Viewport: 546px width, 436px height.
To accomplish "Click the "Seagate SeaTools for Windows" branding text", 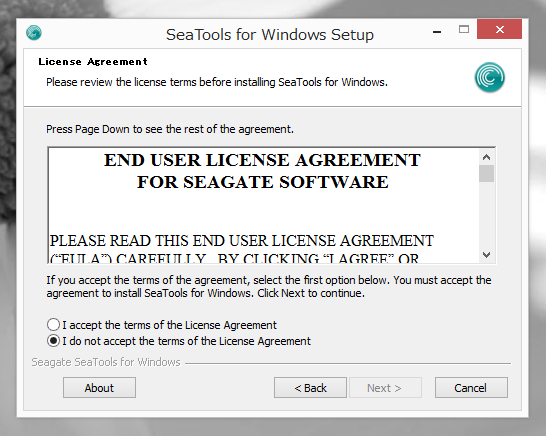I will click(x=106, y=362).
